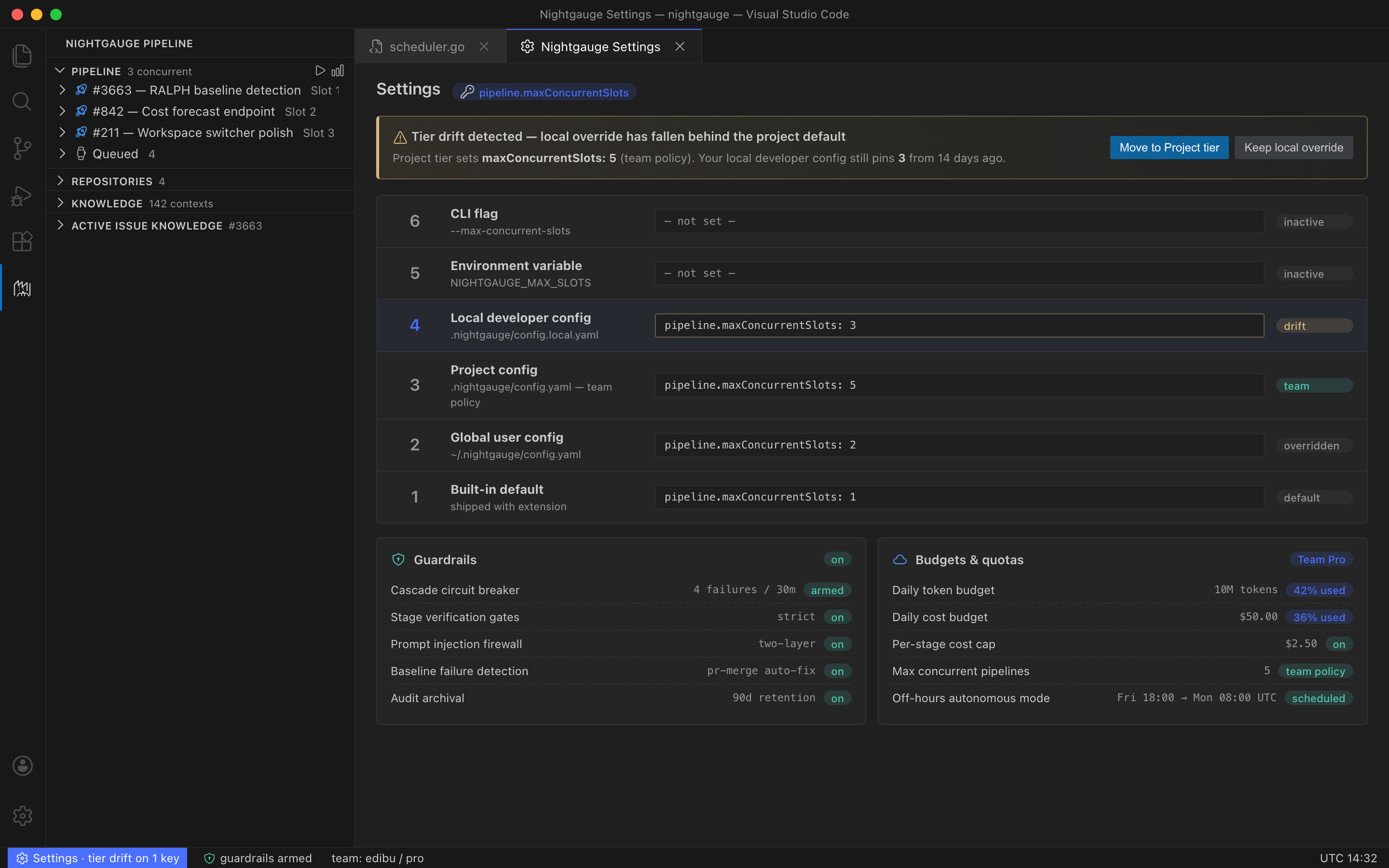The width and height of the screenshot is (1389, 868).
Task: Click the status bar settings gear icon
Action: 22,858
